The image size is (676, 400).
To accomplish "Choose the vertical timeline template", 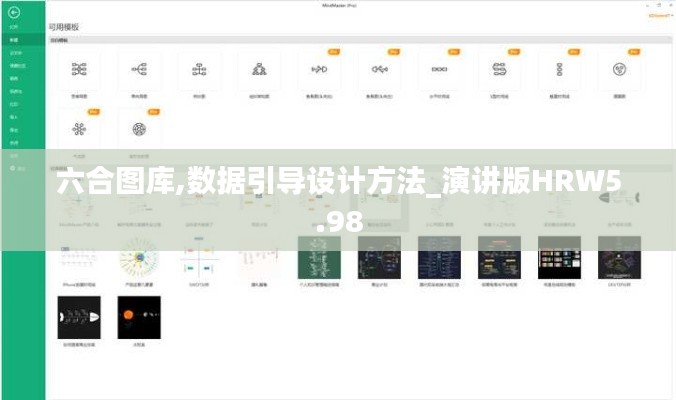I will [x=559, y=69].
